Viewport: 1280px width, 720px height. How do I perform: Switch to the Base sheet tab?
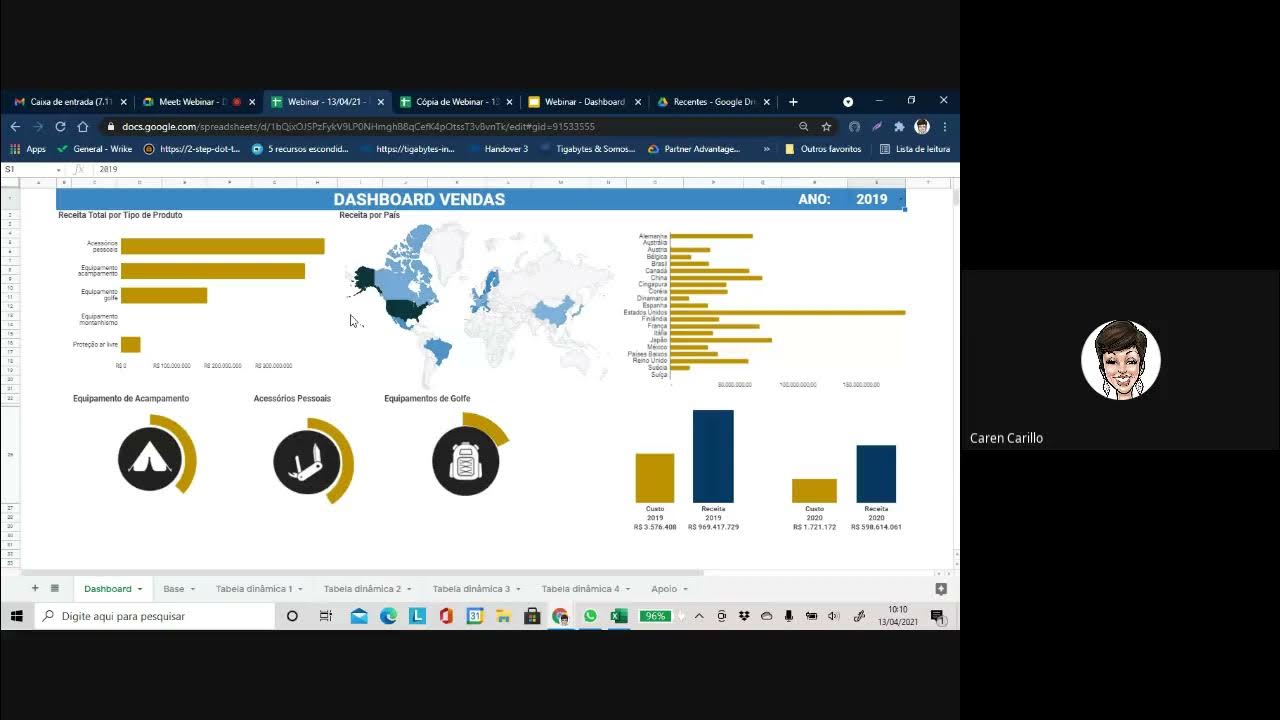(x=174, y=589)
